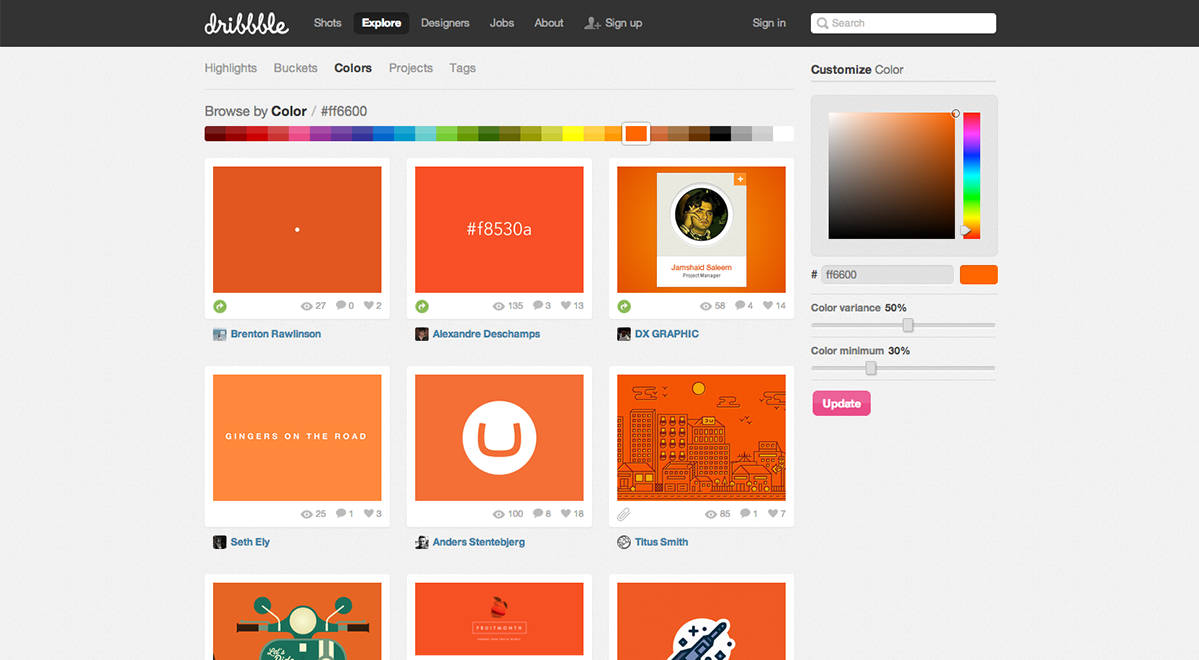Click Anders Stentebjerg's avatar icon
The image size is (1199, 660).
click(421, 542)
